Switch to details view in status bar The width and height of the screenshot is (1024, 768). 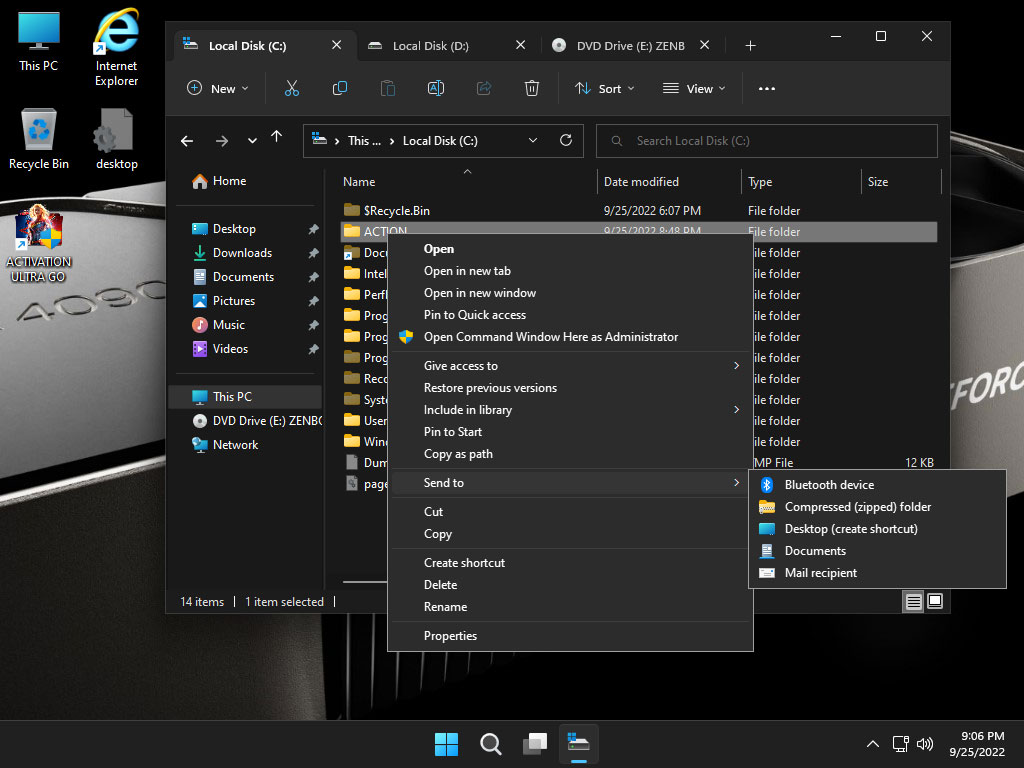point(913,601)
